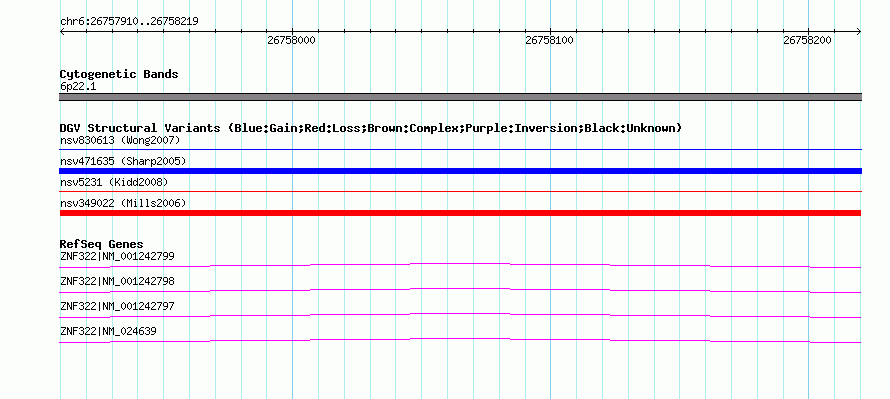Select transcript ZNF322|NM_024639 label

108,331
